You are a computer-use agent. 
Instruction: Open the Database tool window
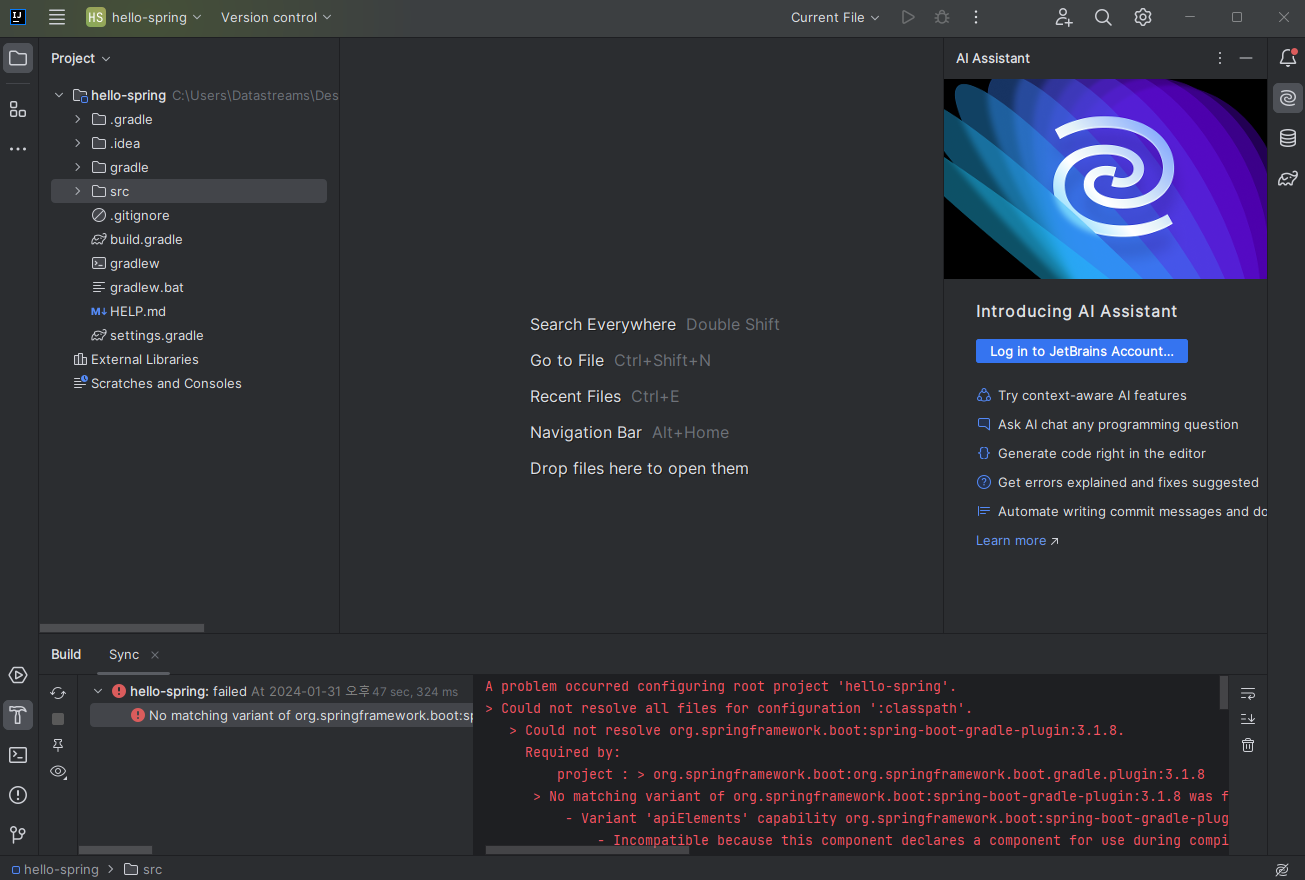click(1288, 138)
